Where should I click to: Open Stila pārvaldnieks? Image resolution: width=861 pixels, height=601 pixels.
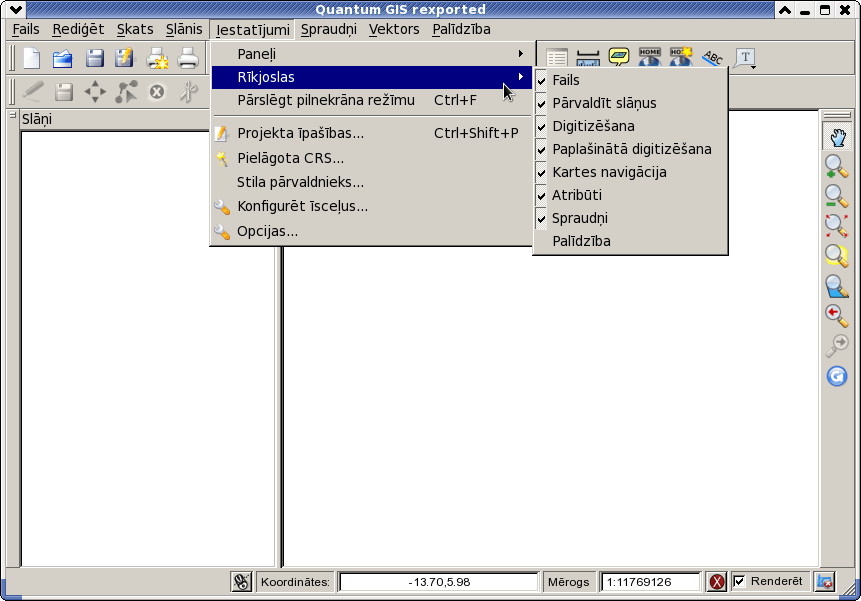tap(372, 182)
